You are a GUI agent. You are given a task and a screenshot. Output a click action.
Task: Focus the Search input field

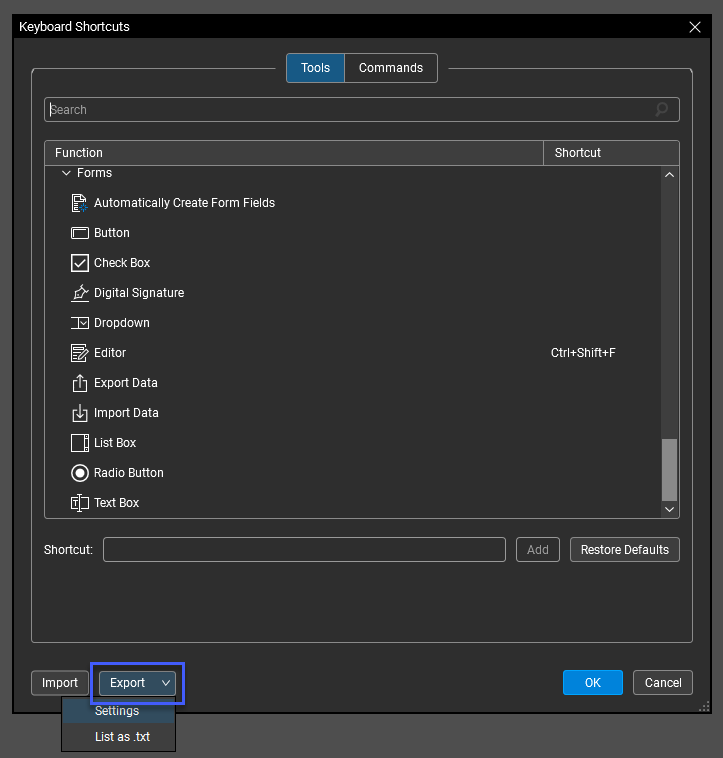362,110
